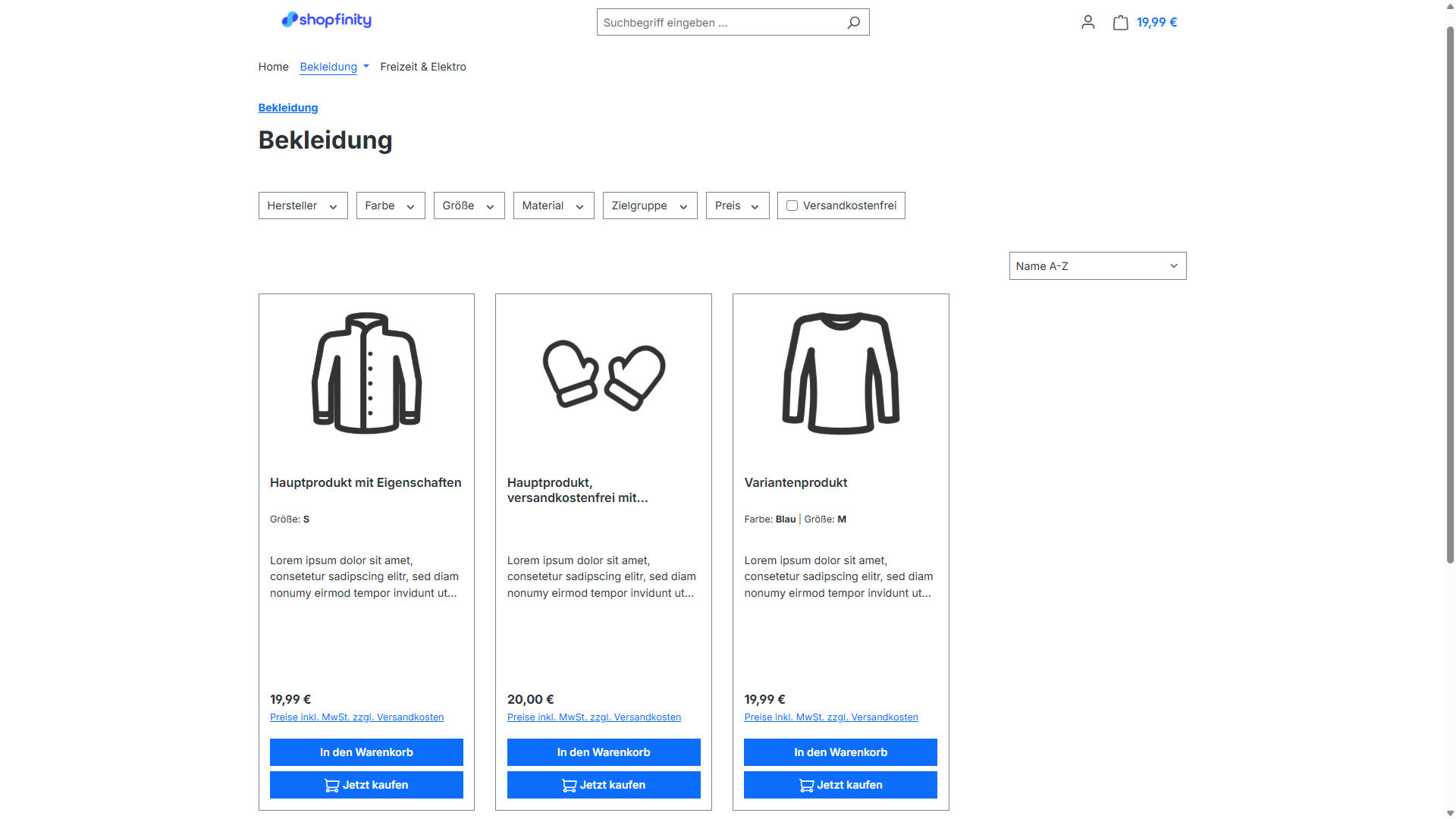Jetzt kaufen for Hauptprodukt mit Eigenschaften
This screenshot has width=1456, height=819.
pyautogui.click(x=366, y=785)
